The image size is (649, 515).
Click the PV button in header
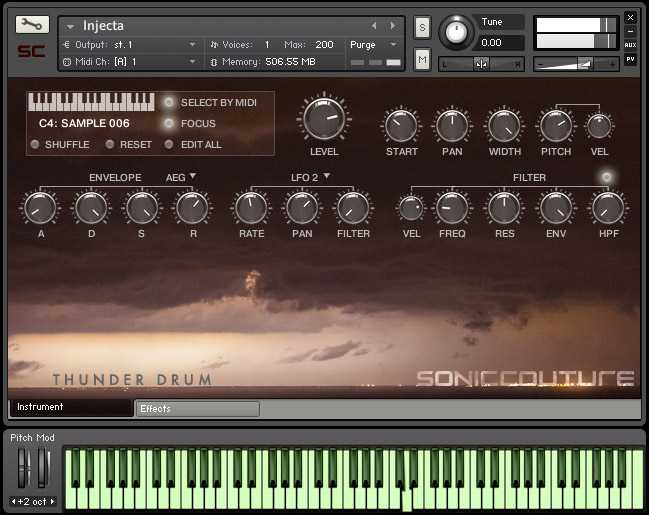pyautogui.click(x=630, y=60)
